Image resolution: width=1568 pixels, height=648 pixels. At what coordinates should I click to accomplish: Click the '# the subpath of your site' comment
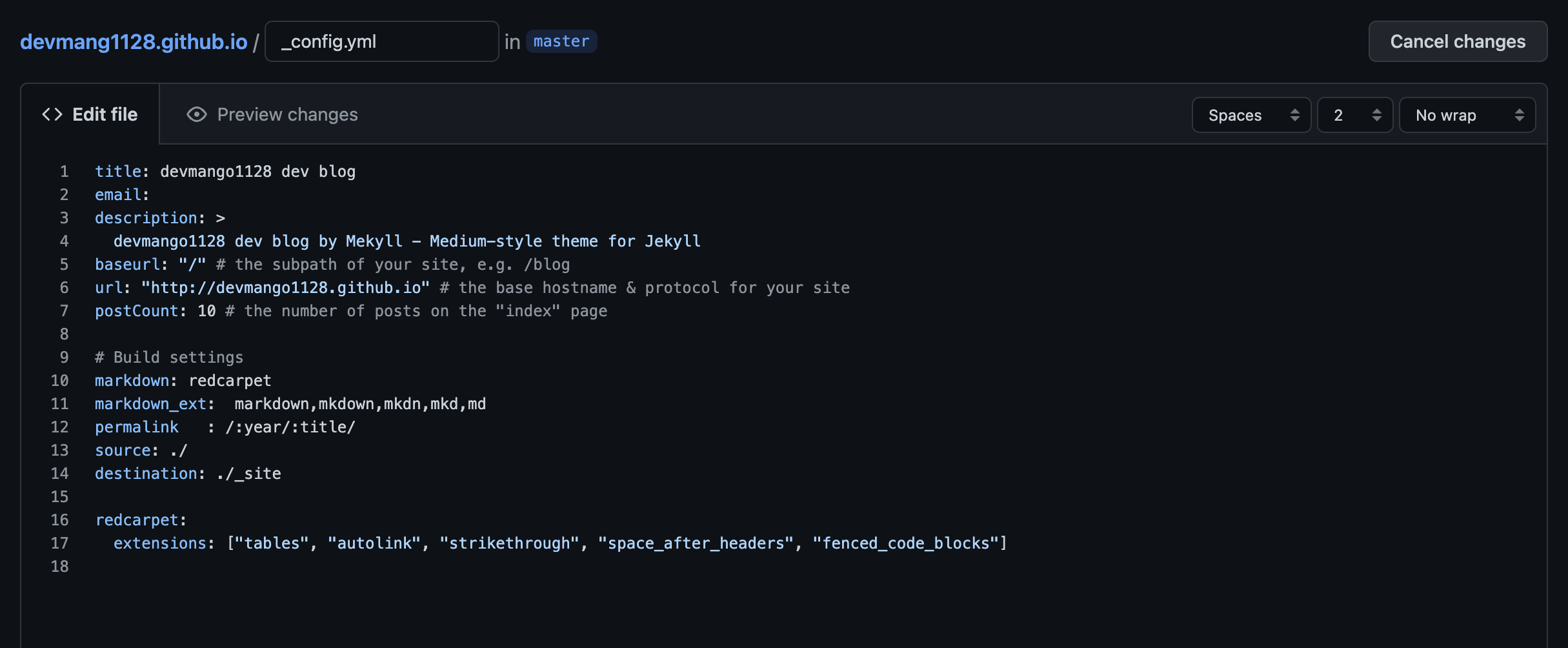click(393, 264)
